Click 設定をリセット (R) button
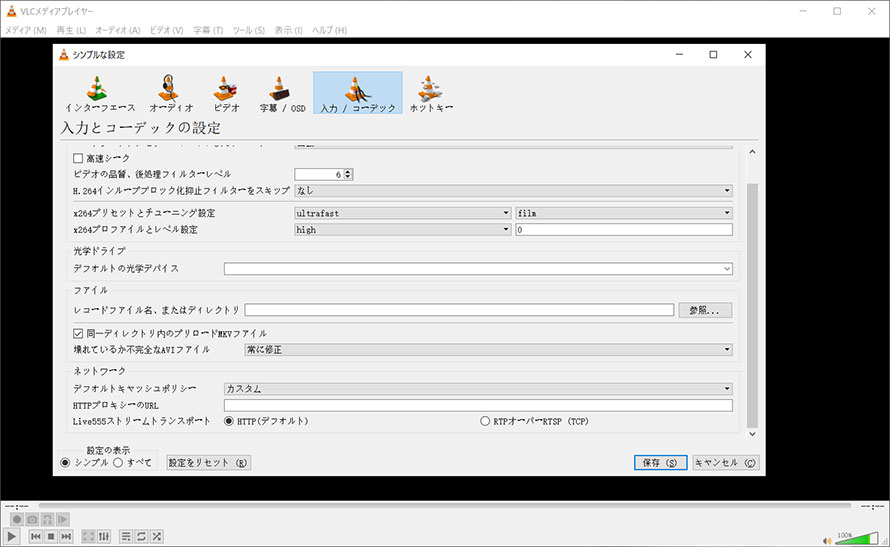This screenshot has width=890, height=547. [208, 462]
